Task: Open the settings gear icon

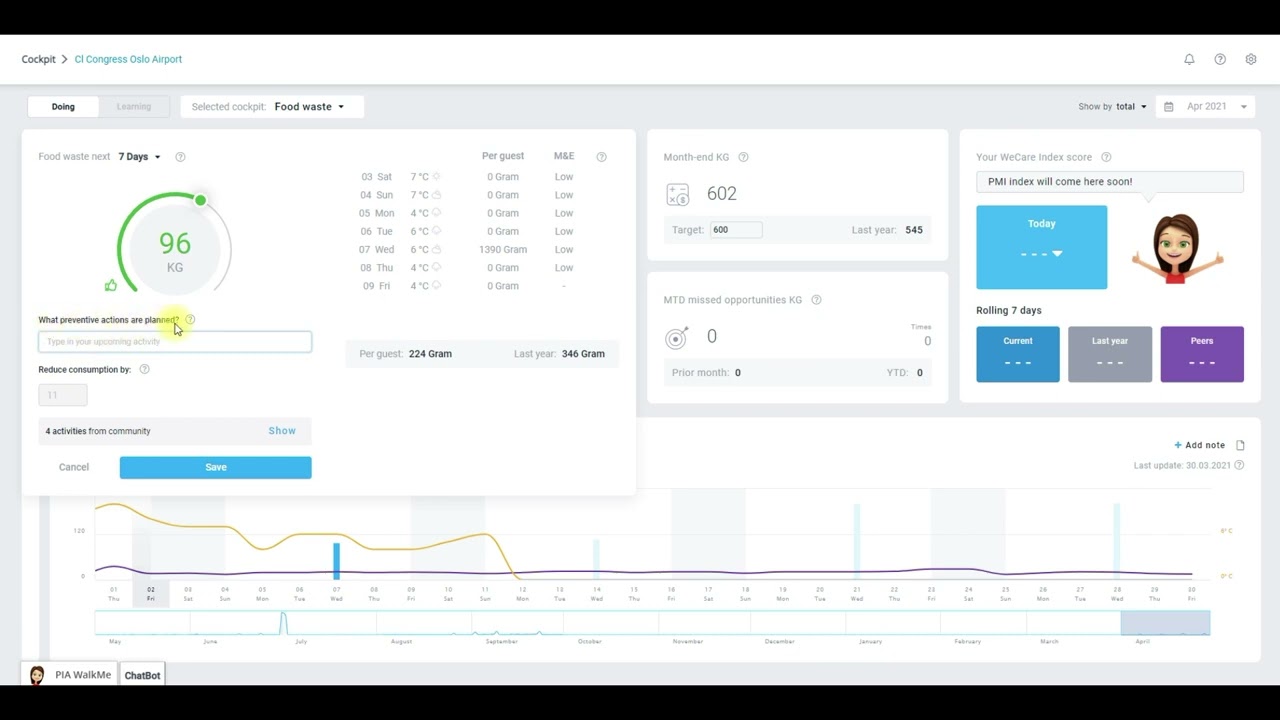Action: (1251, 59)
